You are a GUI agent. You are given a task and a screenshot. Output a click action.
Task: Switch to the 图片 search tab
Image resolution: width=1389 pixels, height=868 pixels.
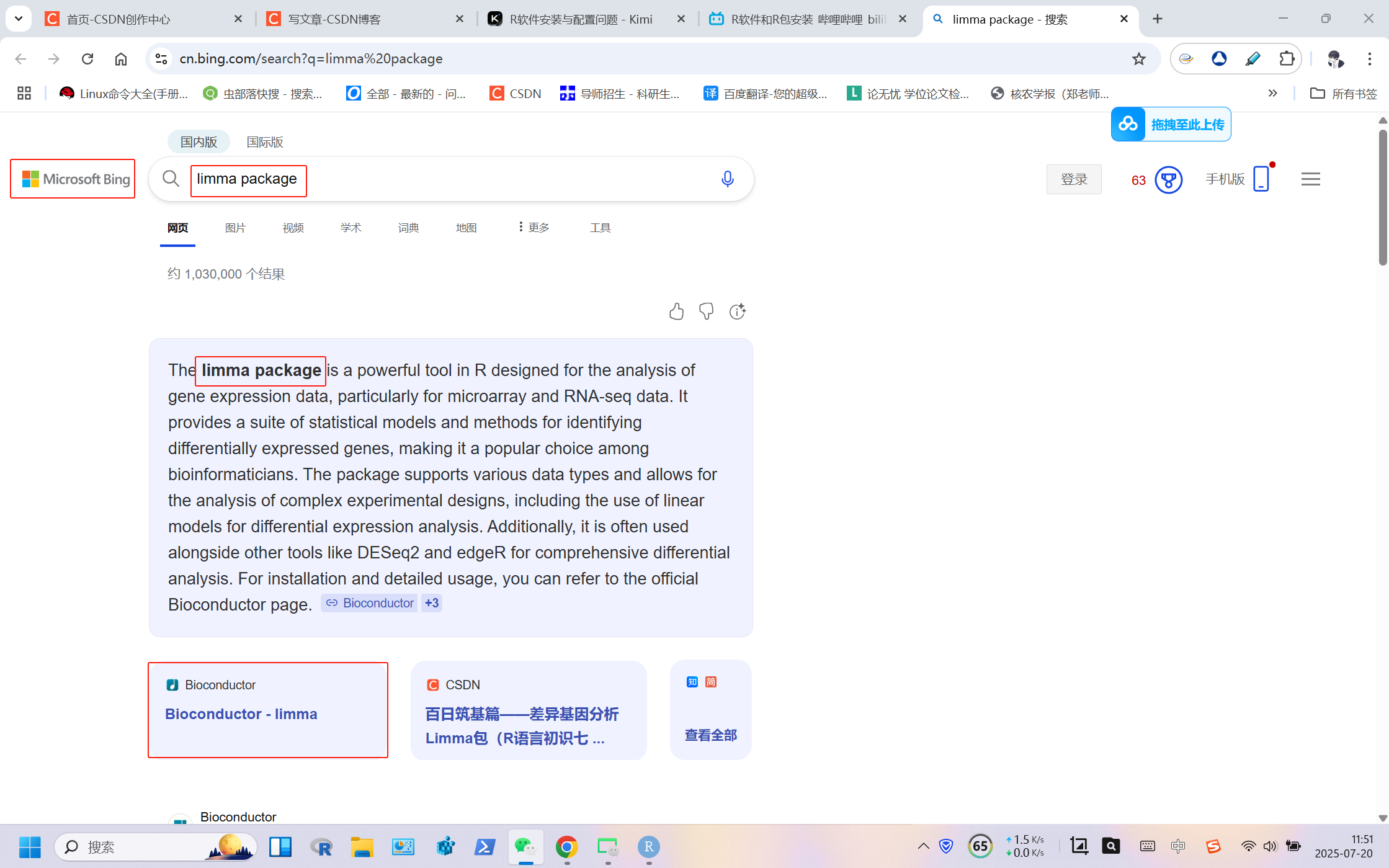click(235, 227)
